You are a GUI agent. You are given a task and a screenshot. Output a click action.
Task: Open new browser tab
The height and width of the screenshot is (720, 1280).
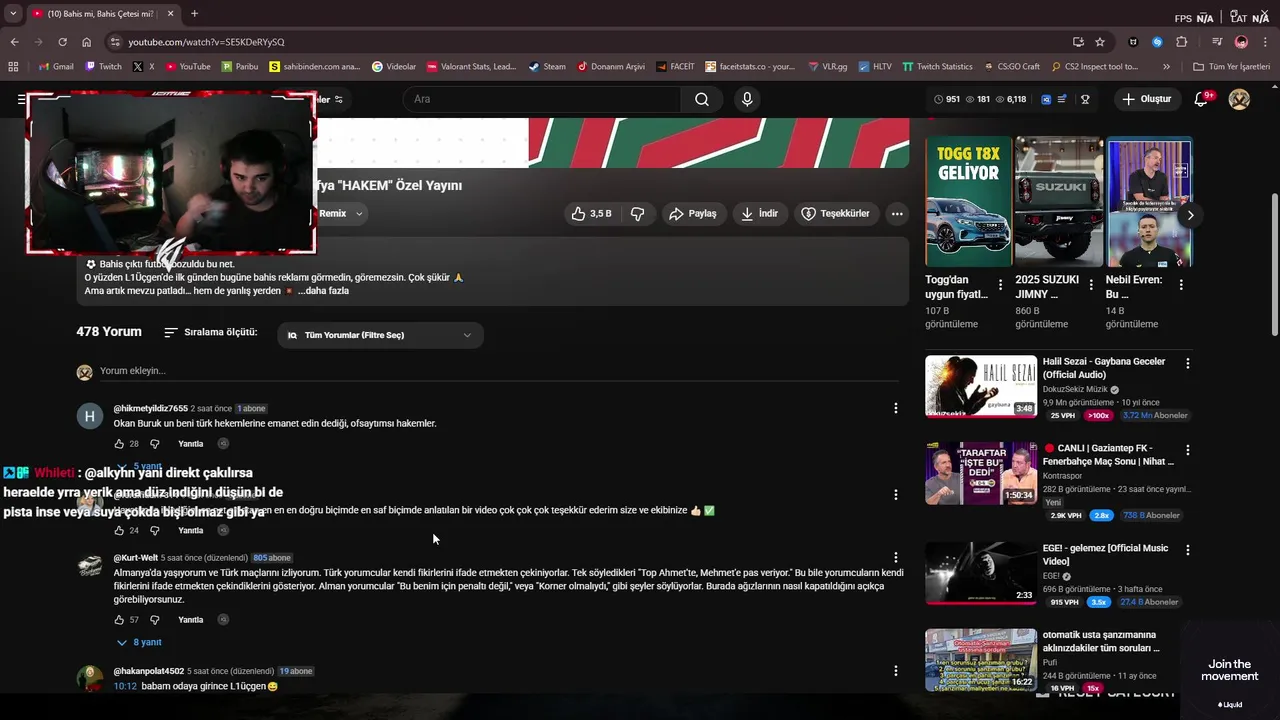pos(194,14)
